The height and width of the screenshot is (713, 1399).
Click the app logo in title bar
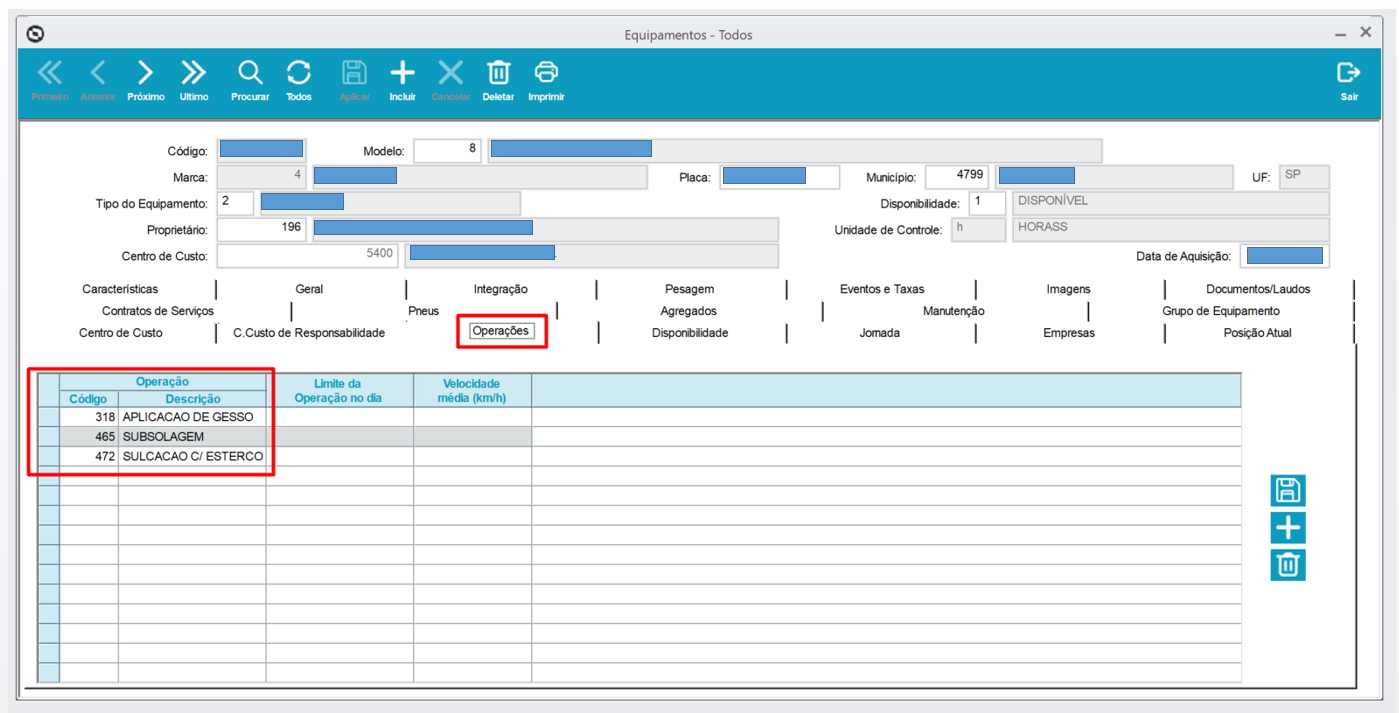pos(36,34)
